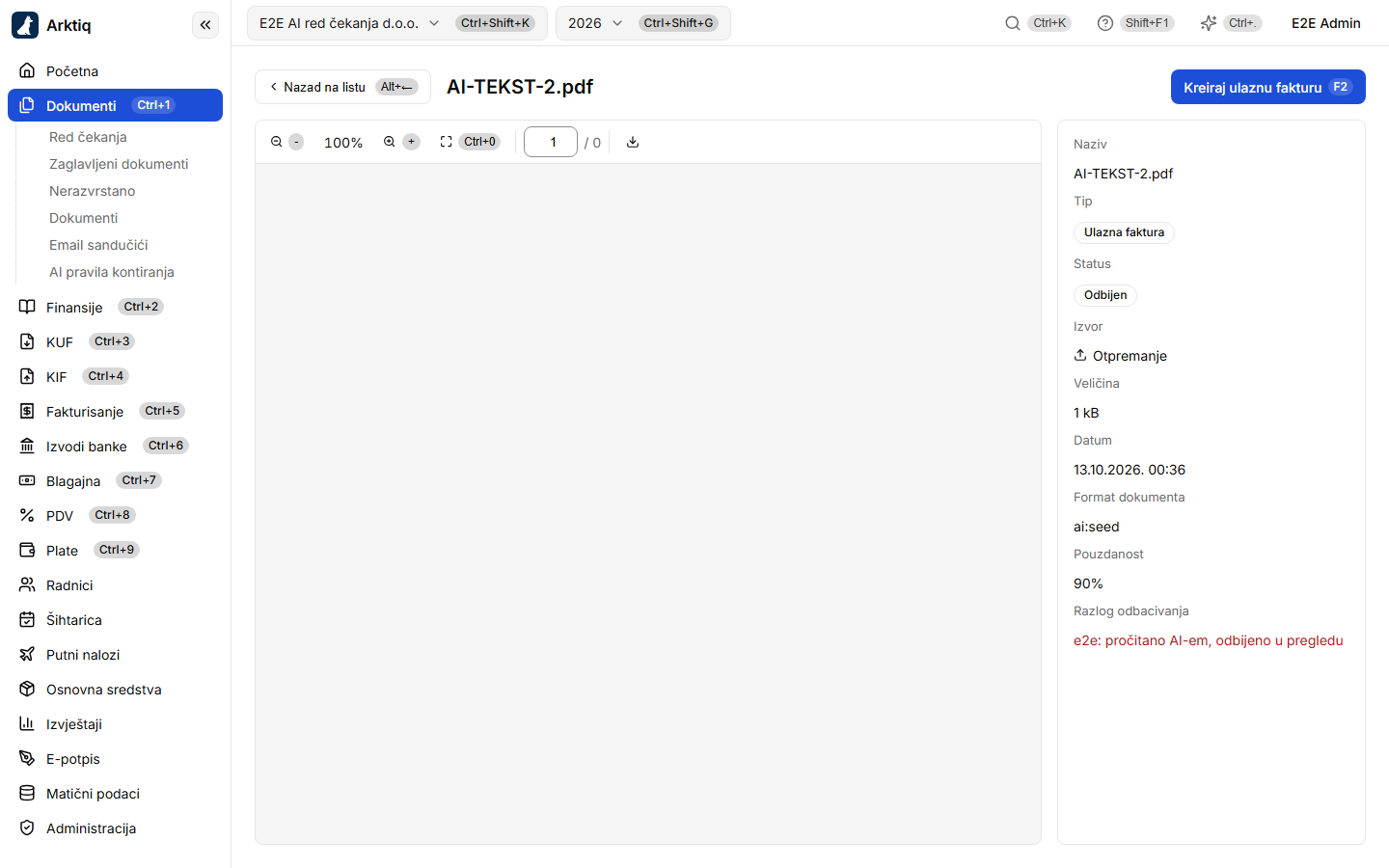Click Kreiraj ulaznu fakturu button
Screen dimensions: 1389x868
[1267, 87]
